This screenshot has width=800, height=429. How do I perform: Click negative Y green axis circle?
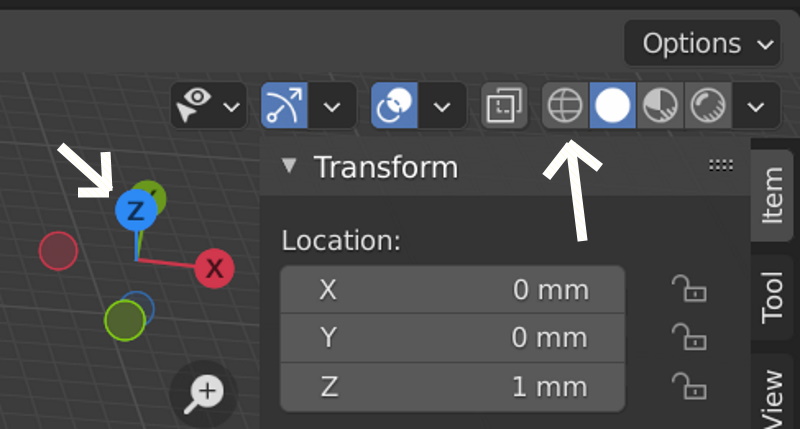pyautogui.click(x=125, y=320)
